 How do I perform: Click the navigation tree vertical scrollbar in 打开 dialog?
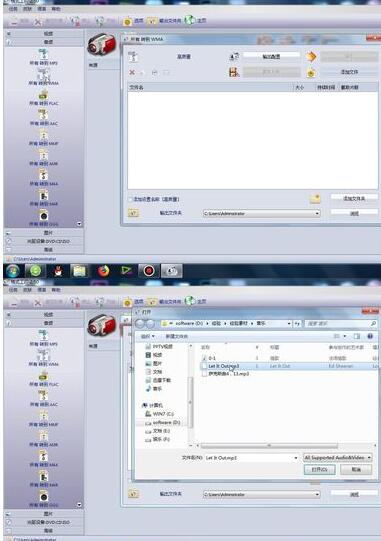pos(190,402)
